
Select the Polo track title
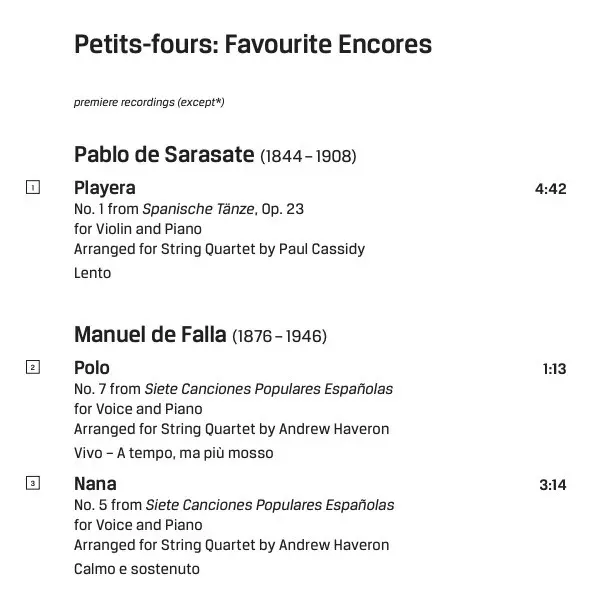pyautogui.click(x=92, y=368)
